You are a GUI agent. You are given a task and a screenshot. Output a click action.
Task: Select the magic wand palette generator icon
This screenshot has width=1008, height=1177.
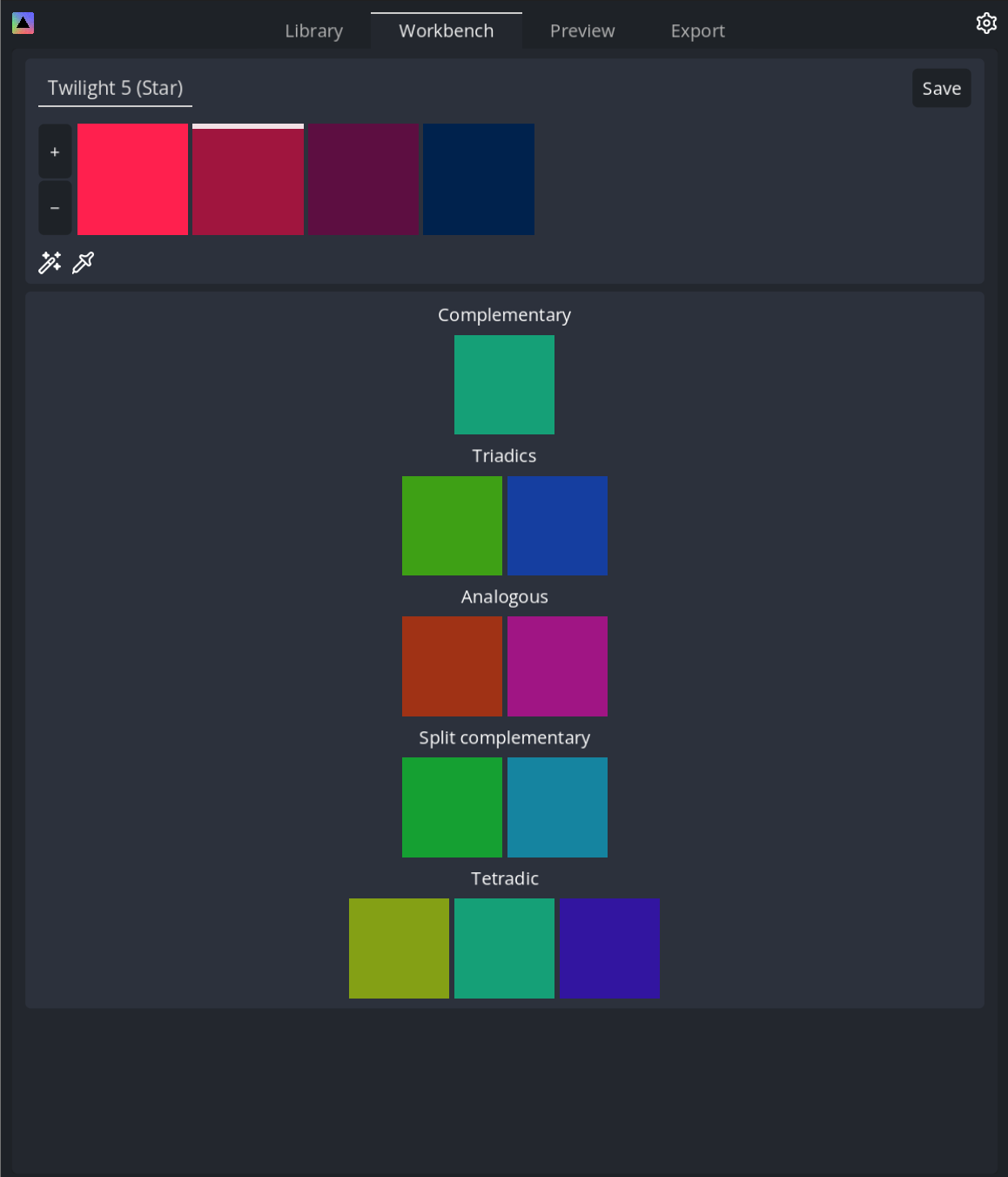pyautogui.click(x=50, y=262)
